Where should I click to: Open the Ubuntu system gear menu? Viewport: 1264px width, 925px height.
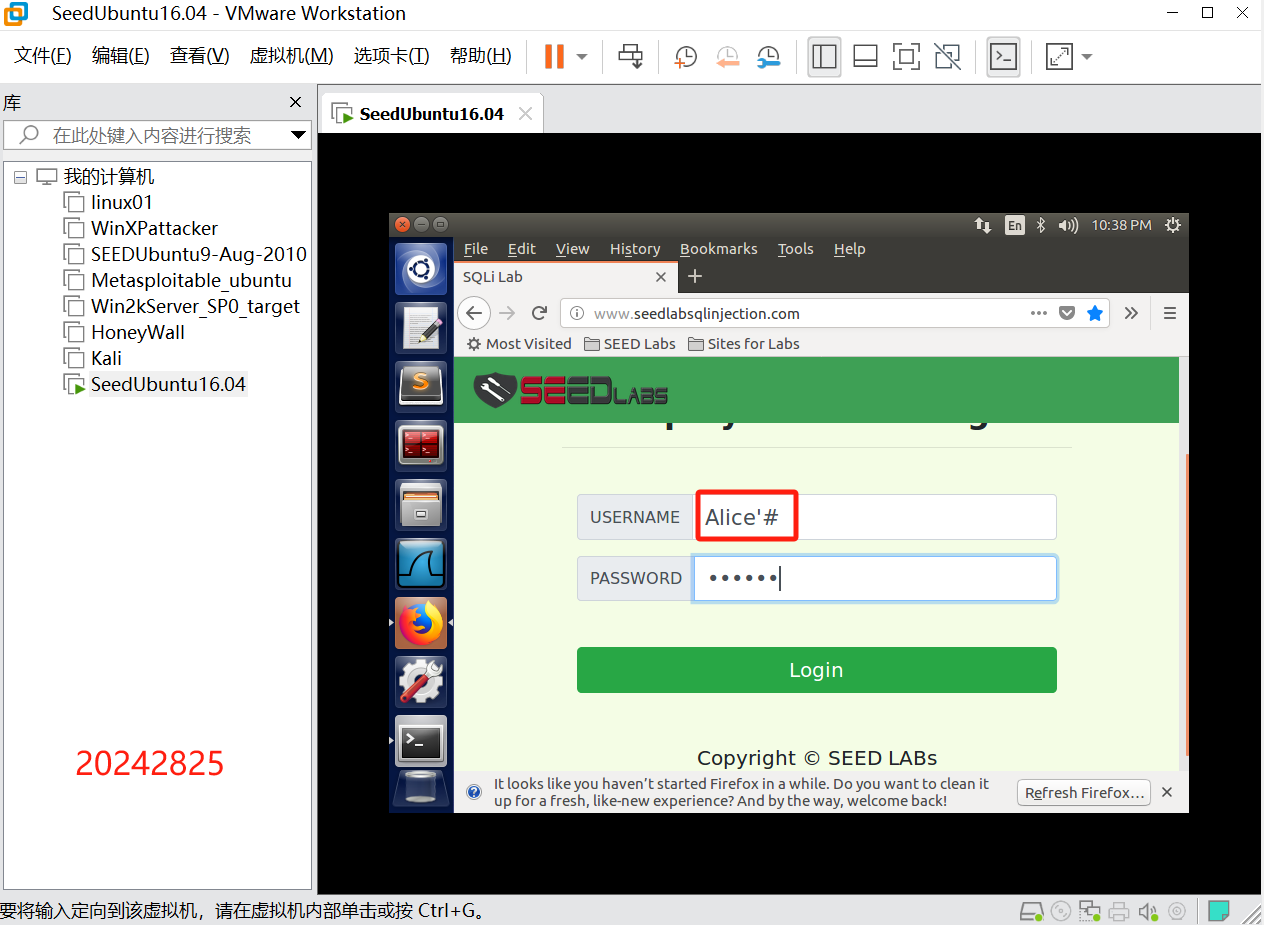click(x=1173, y=225)
